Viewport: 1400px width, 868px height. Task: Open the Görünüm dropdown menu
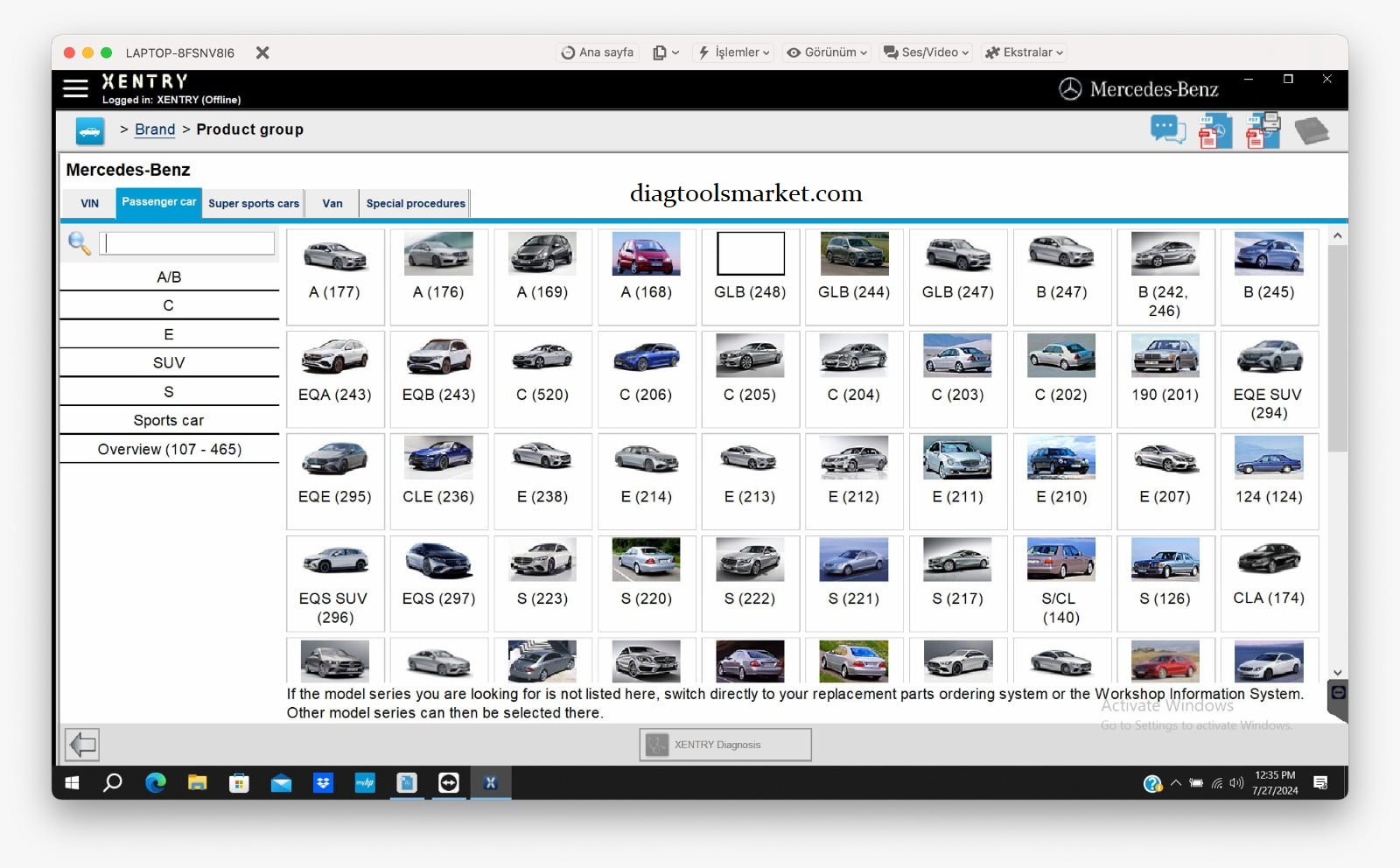pyautogui.click(x=827, y=52)
